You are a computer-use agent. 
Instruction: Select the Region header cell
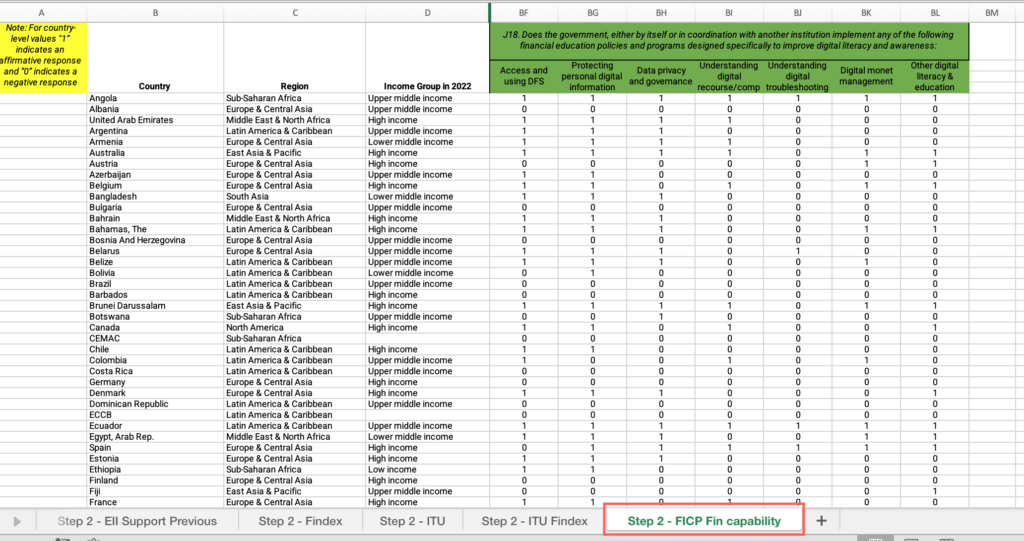295,86
